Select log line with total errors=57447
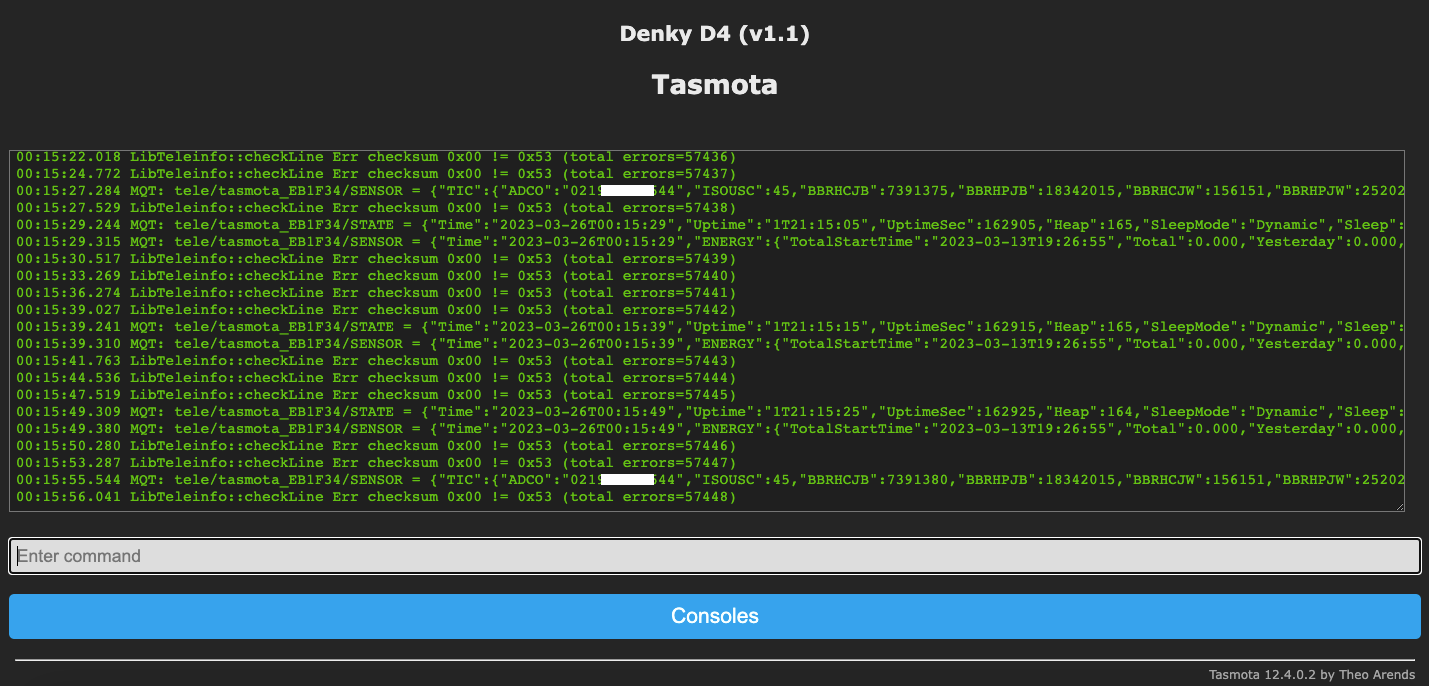 click(376, 463)
